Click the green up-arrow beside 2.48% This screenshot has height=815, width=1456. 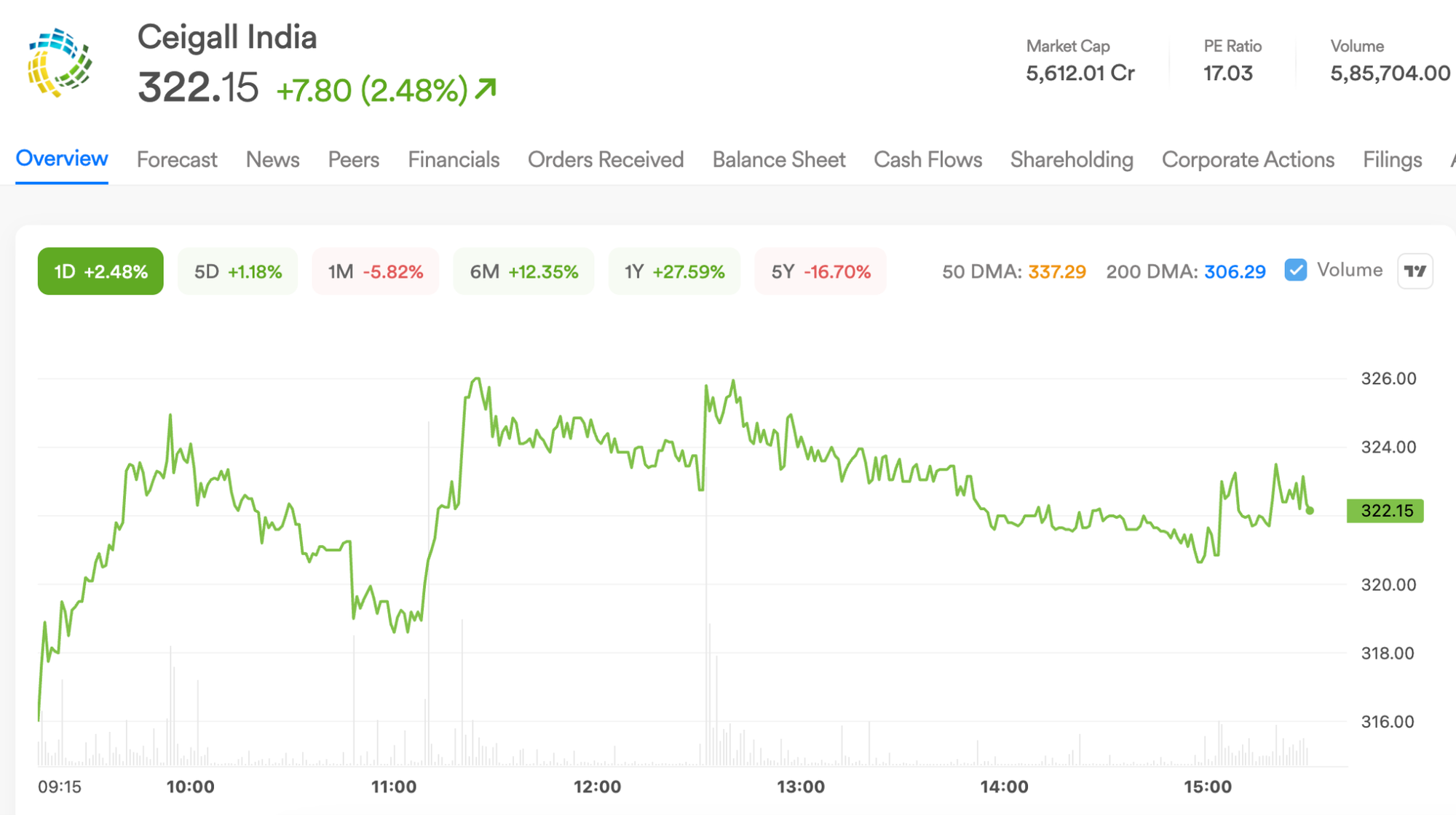pyautogui.click(x=486, y=89)
